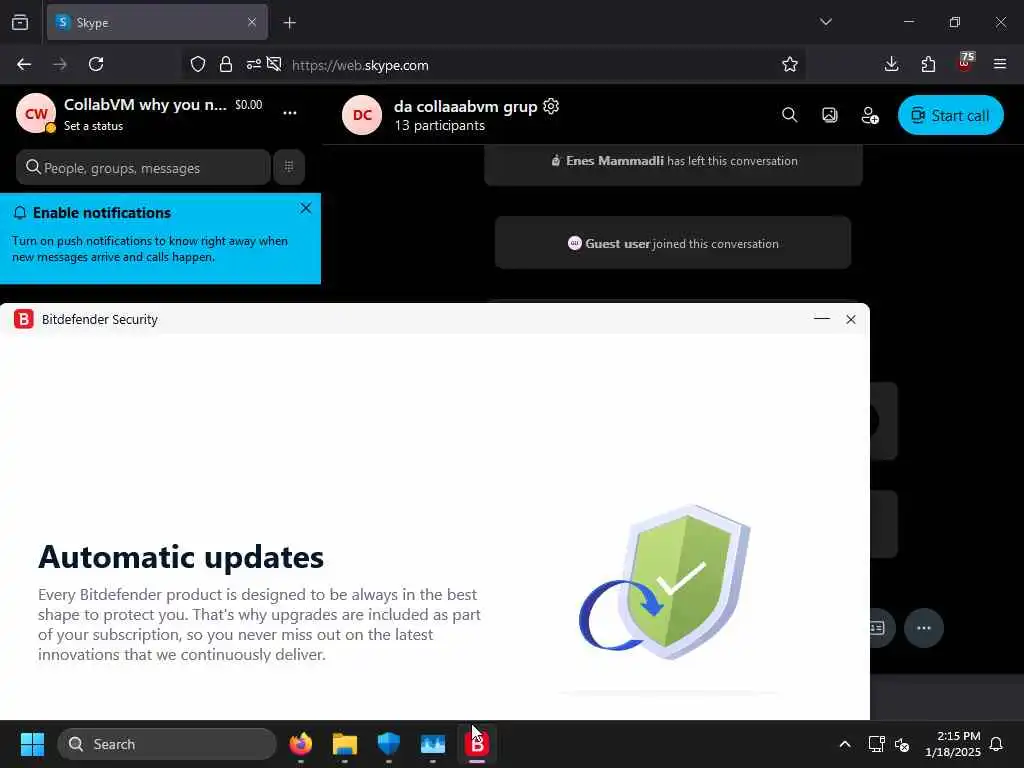1024x768 pixels.
Task: Open the blue monitor app on the taskbar
Action: click(x=432, y=744)
